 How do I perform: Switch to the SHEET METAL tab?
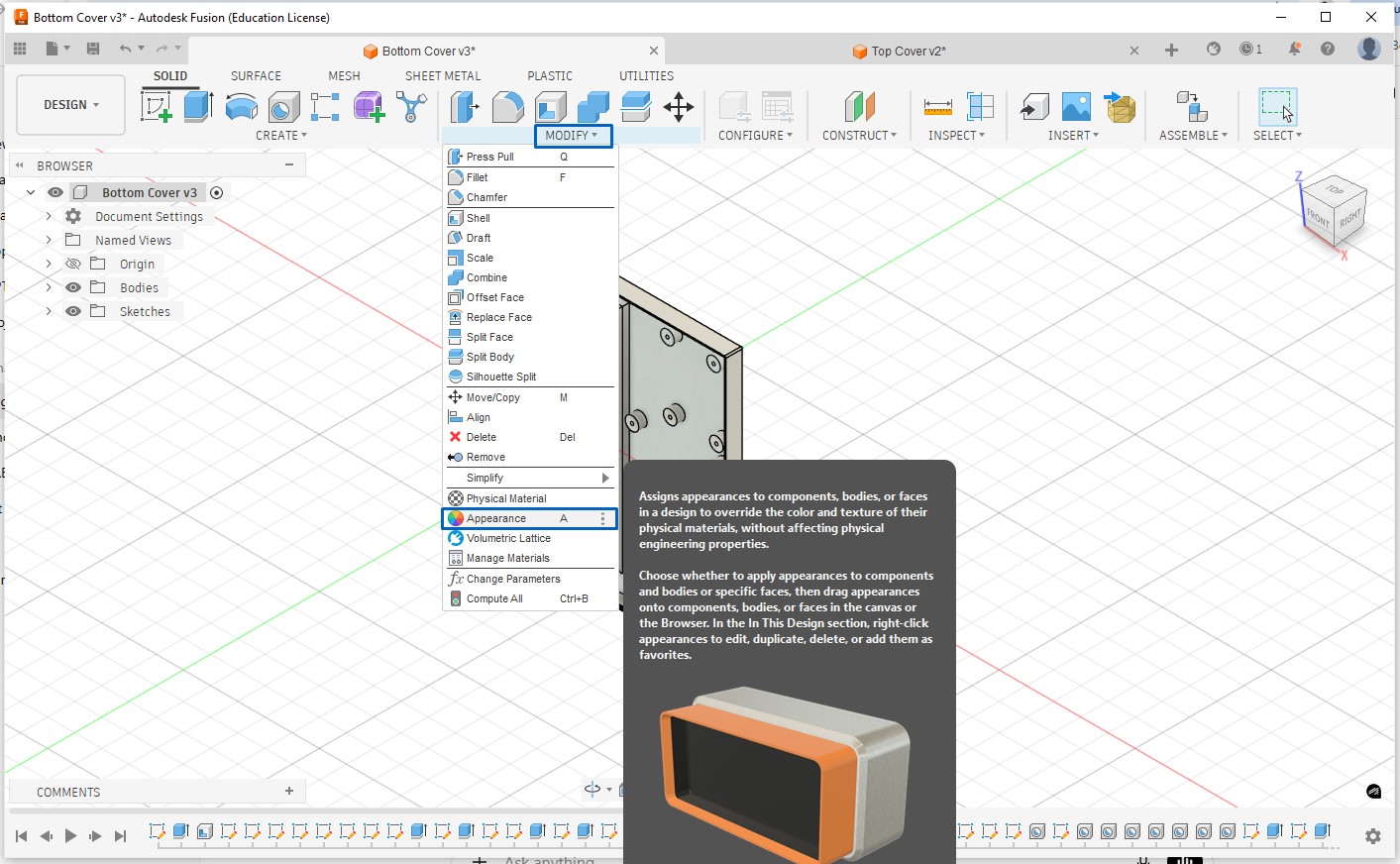(x=442, y=75)
